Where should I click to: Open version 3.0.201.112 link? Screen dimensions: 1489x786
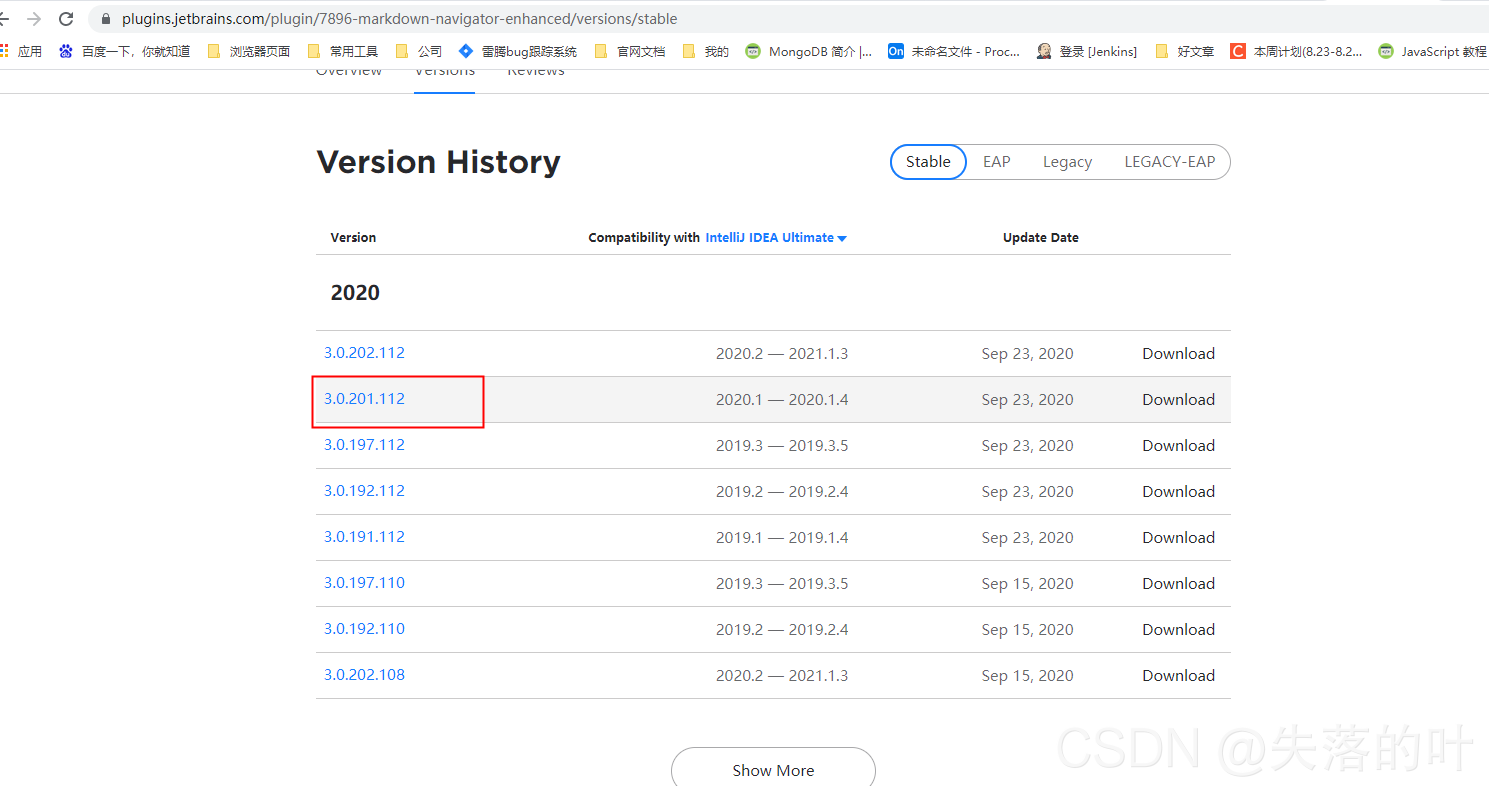pyautogui.click(x=364, y=399)
